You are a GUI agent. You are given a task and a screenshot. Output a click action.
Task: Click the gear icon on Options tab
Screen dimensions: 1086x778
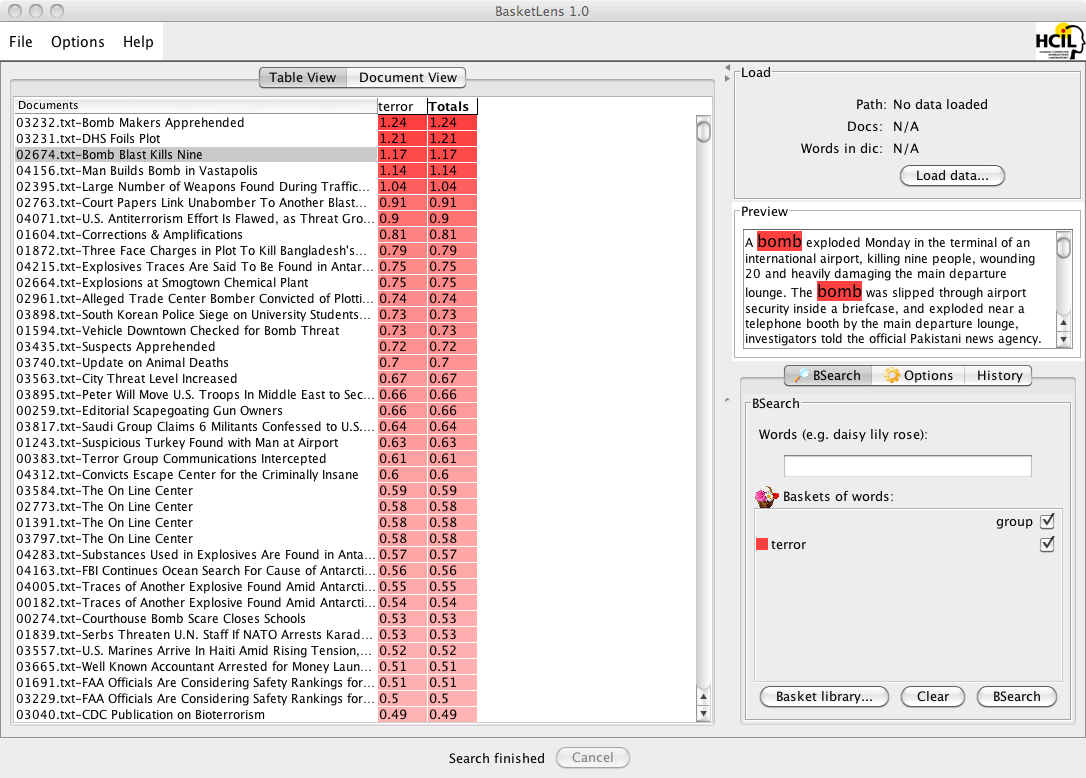(892, 375)
